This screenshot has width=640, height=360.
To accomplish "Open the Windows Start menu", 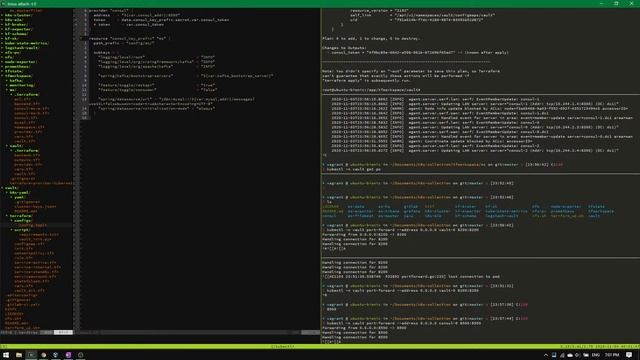I will click(6, 355).
